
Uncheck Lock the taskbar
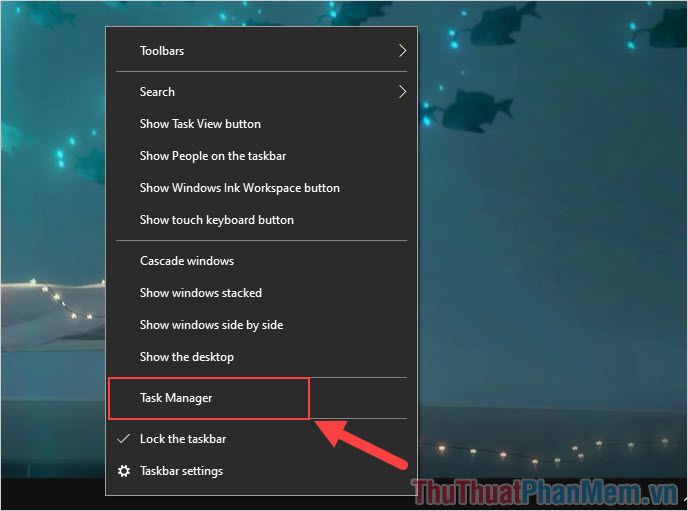coord(261,439)
